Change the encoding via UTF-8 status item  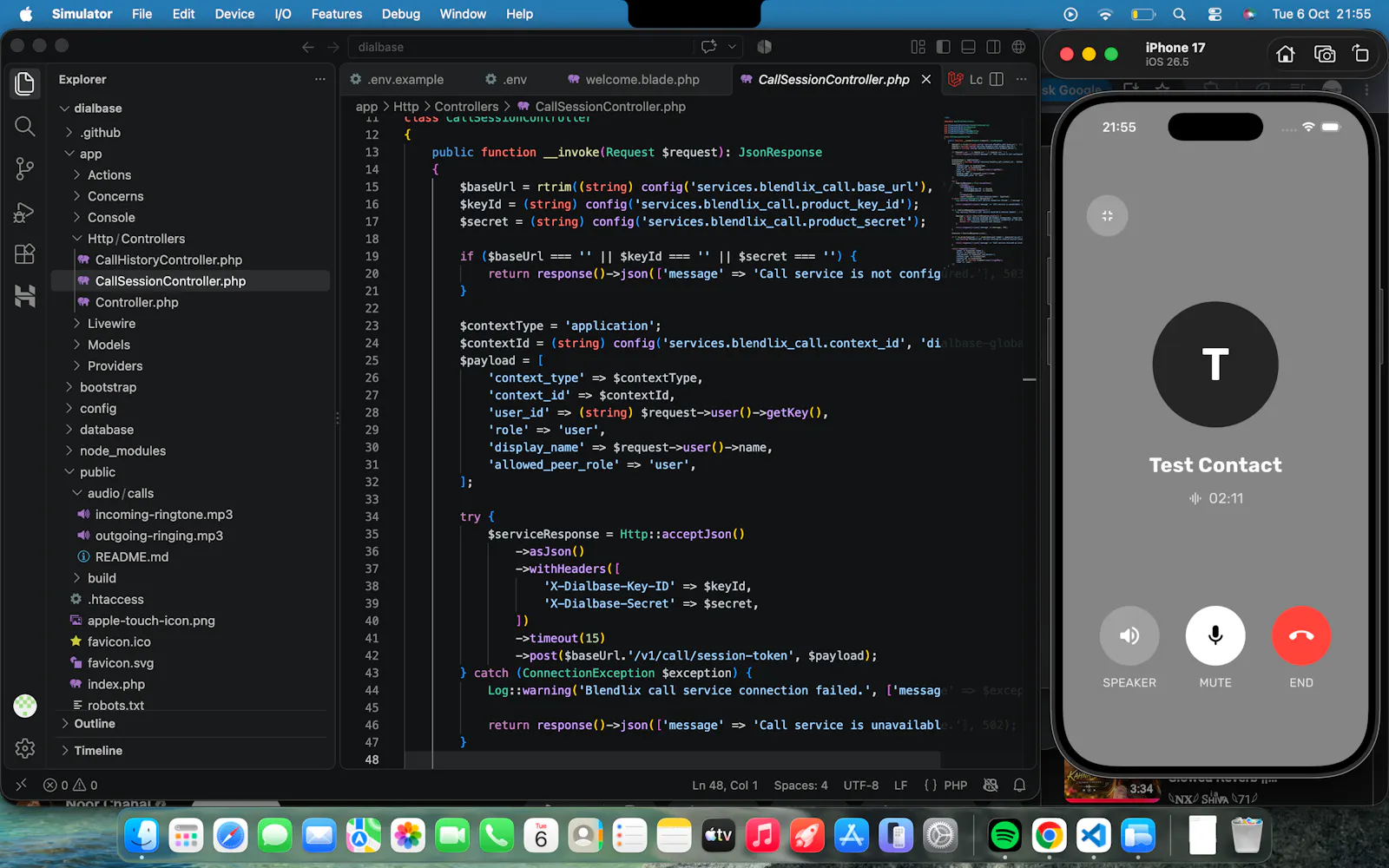[860, 785]
